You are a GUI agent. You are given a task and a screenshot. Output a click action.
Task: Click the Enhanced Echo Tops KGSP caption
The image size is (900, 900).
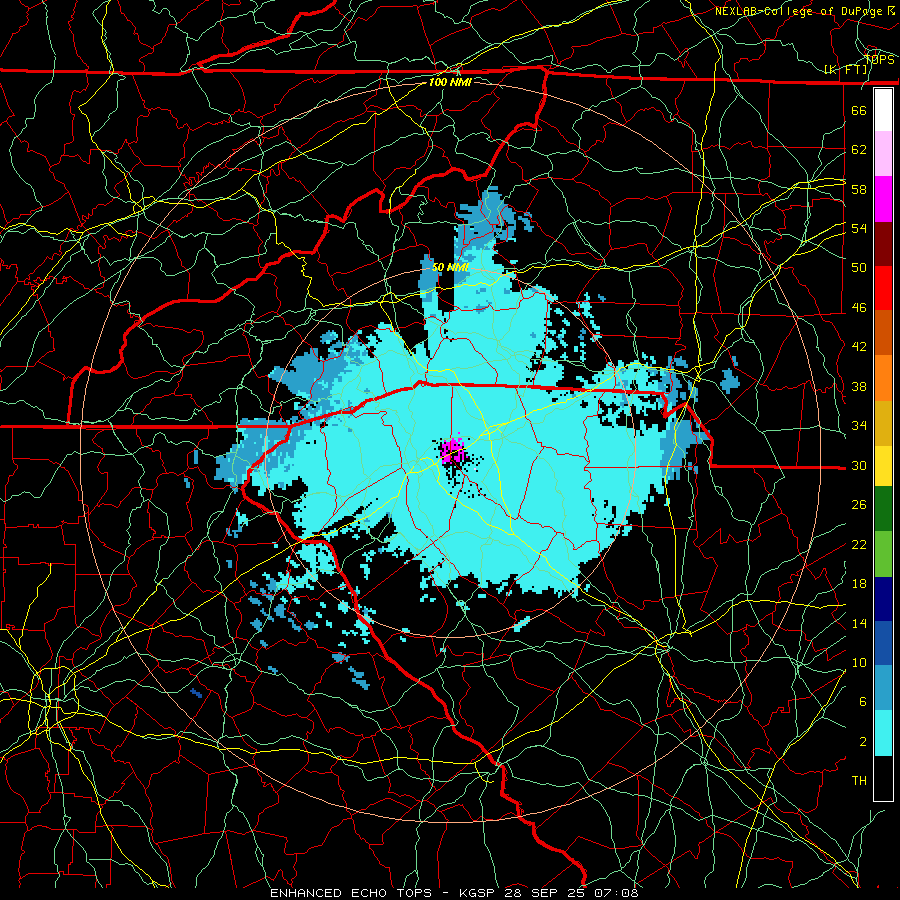454,893
